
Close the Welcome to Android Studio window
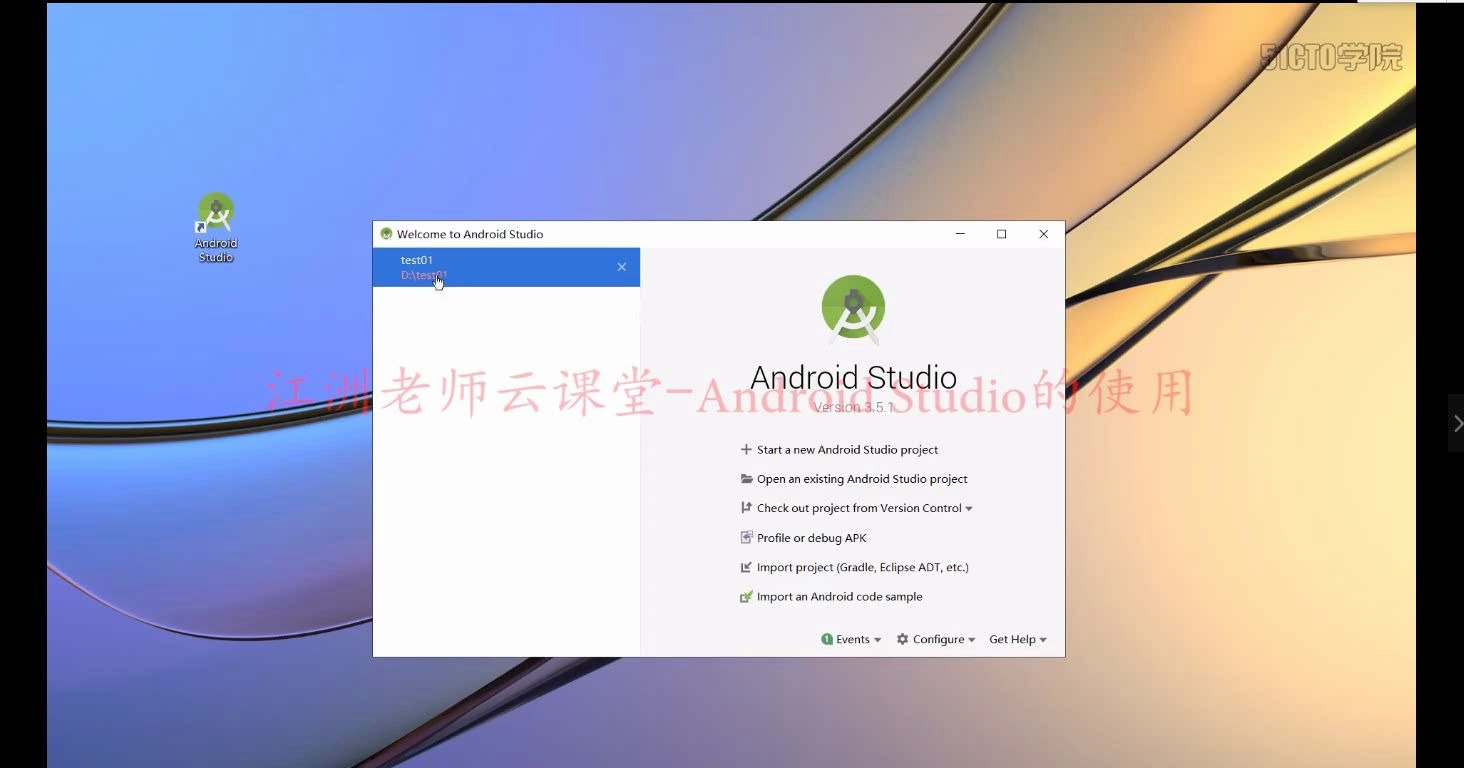click(x=1043, y=234)
